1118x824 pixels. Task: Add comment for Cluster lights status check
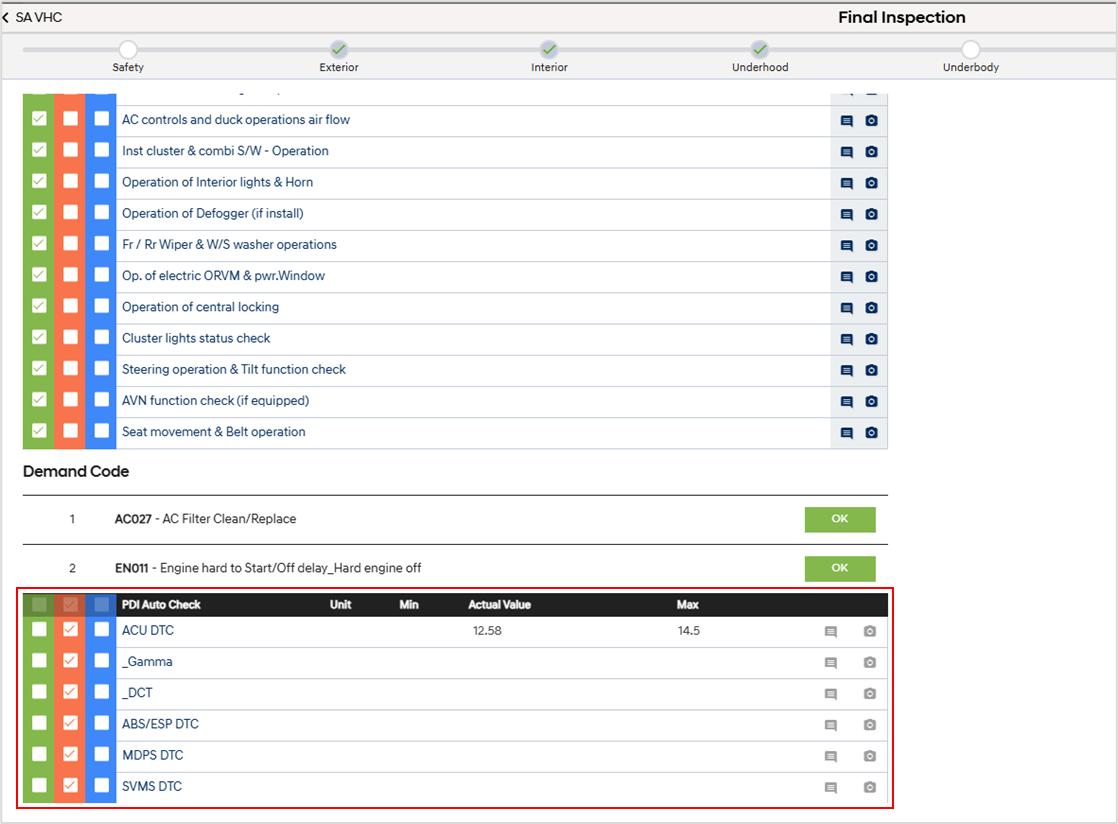(846, 339)
